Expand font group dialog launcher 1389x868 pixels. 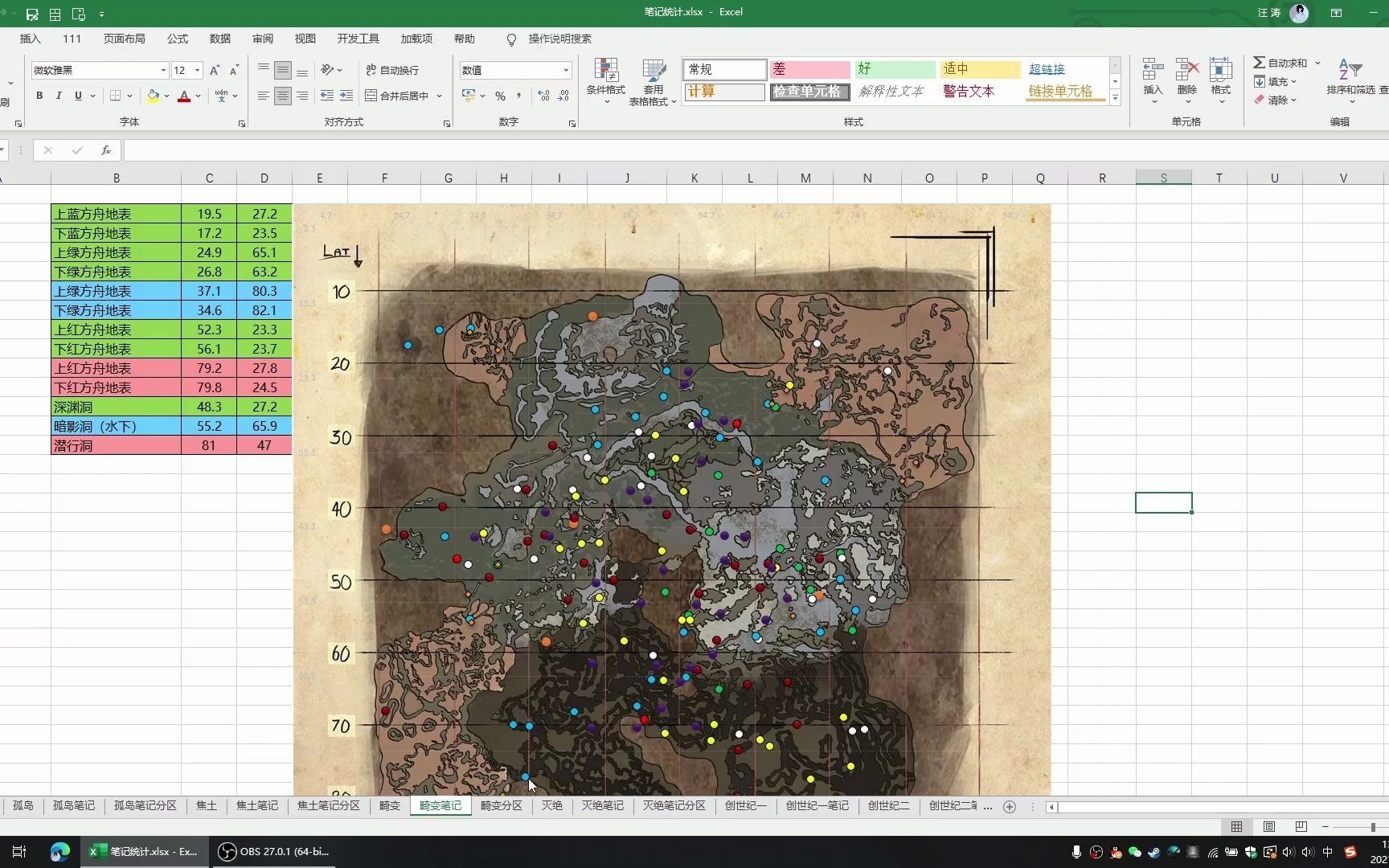click(242, 124)
